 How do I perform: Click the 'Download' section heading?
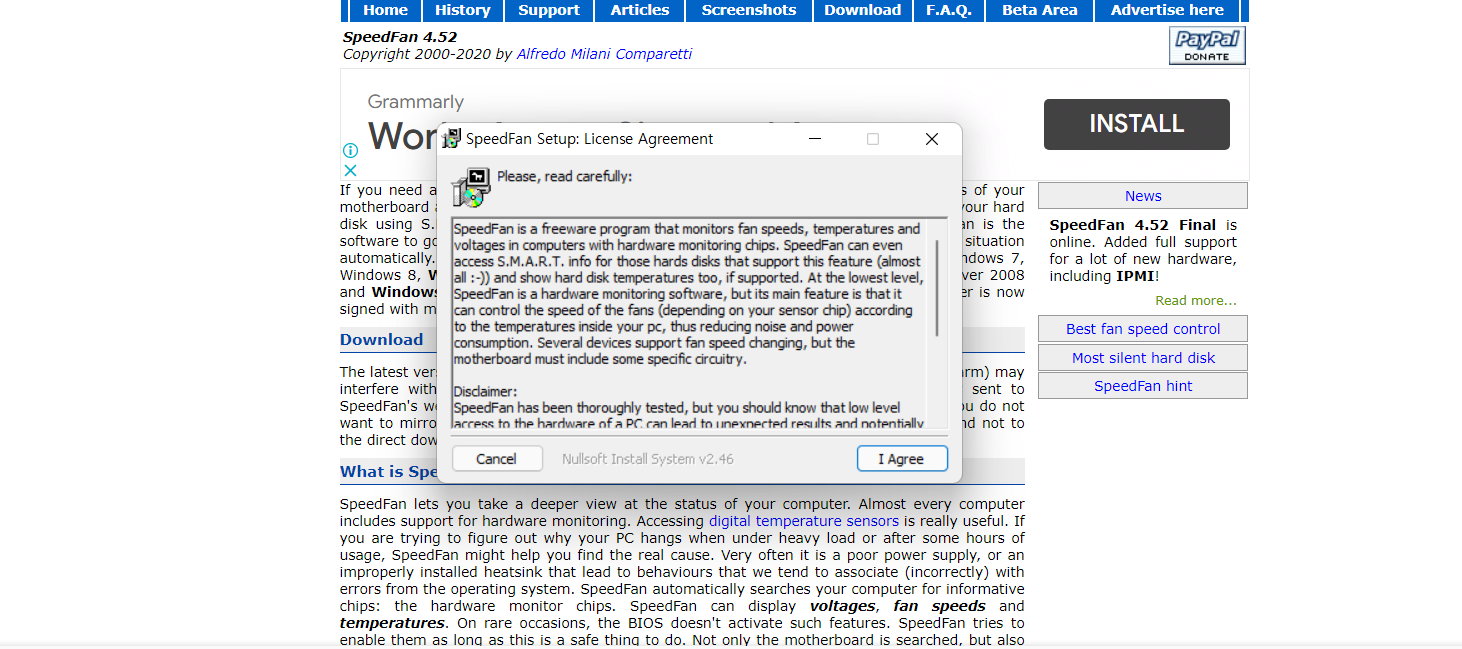[x=382, y=340]
